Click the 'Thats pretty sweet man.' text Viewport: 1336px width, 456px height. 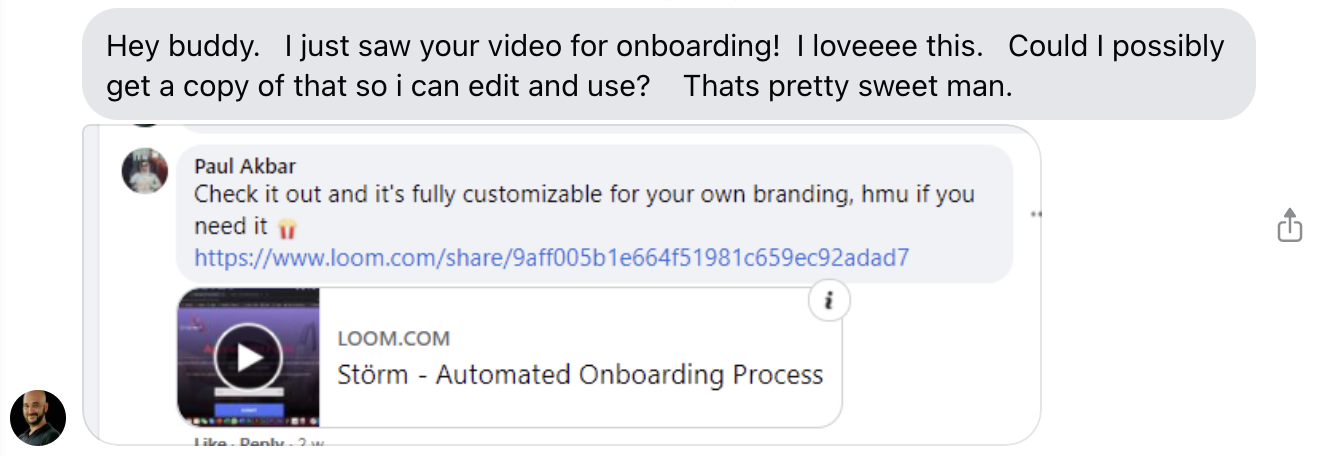click(848, 87)
